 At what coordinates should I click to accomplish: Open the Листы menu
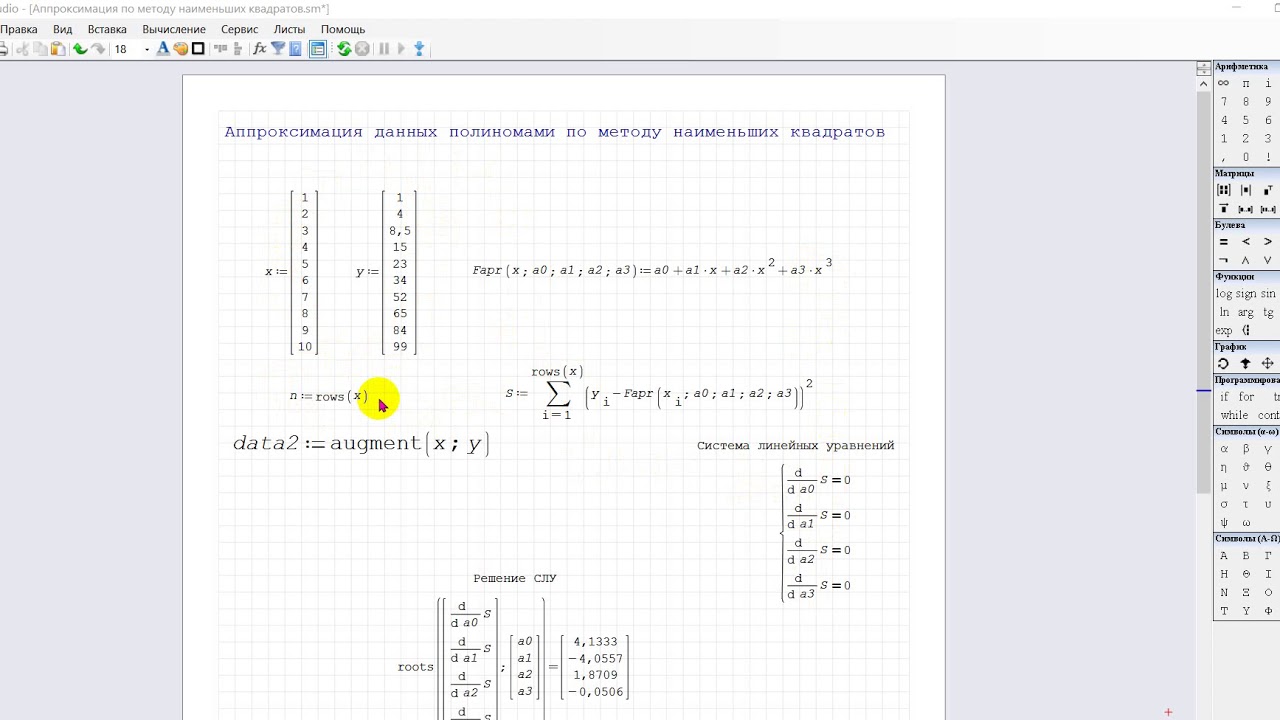[289, 29]
